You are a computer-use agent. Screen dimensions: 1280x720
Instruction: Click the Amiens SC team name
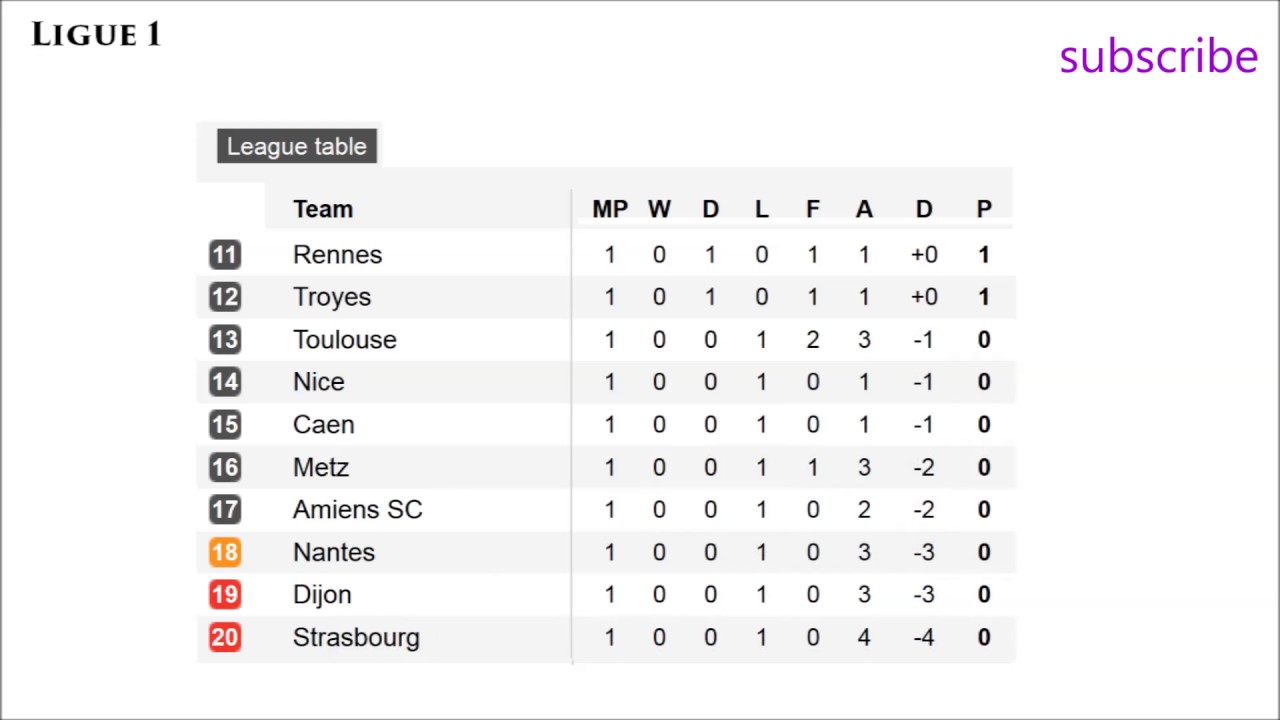(357, 510)
